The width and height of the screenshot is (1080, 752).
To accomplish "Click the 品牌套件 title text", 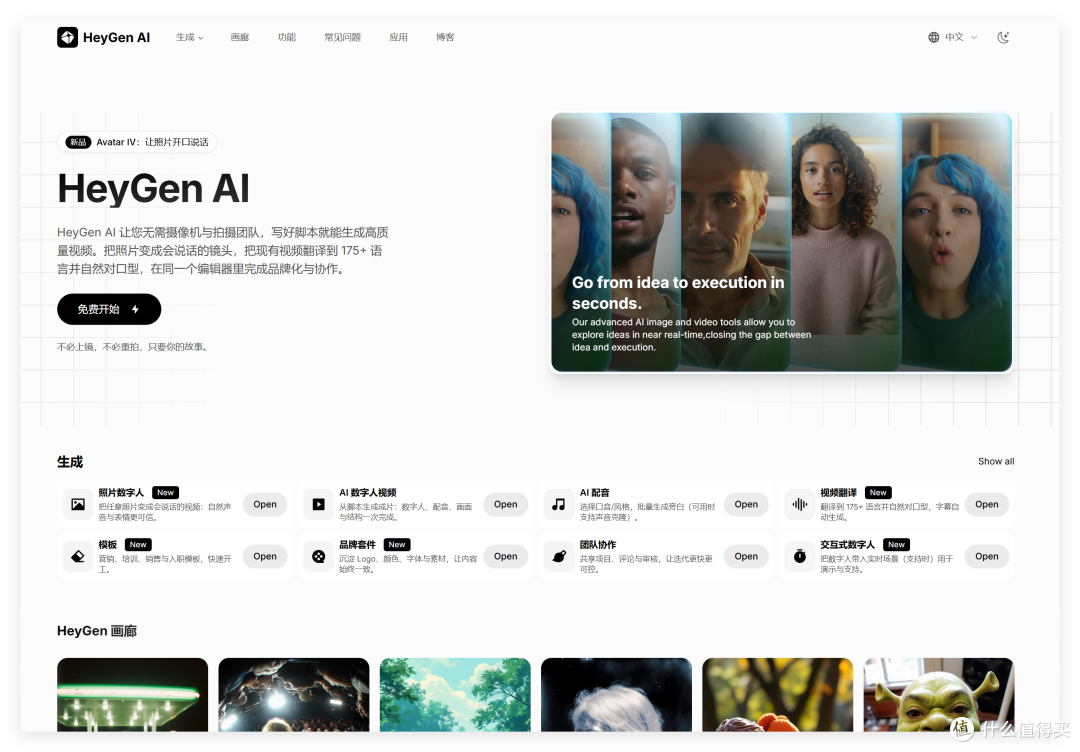I will pos(357,544).
